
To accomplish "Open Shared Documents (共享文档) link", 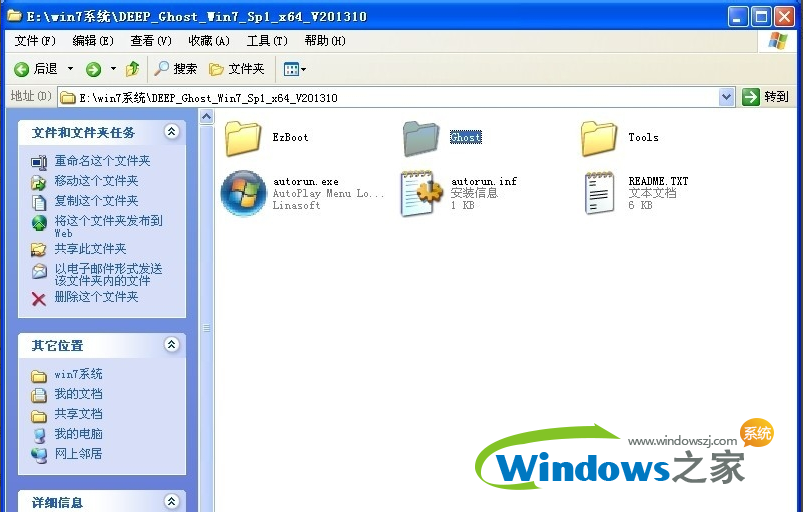I will (78, 414).
